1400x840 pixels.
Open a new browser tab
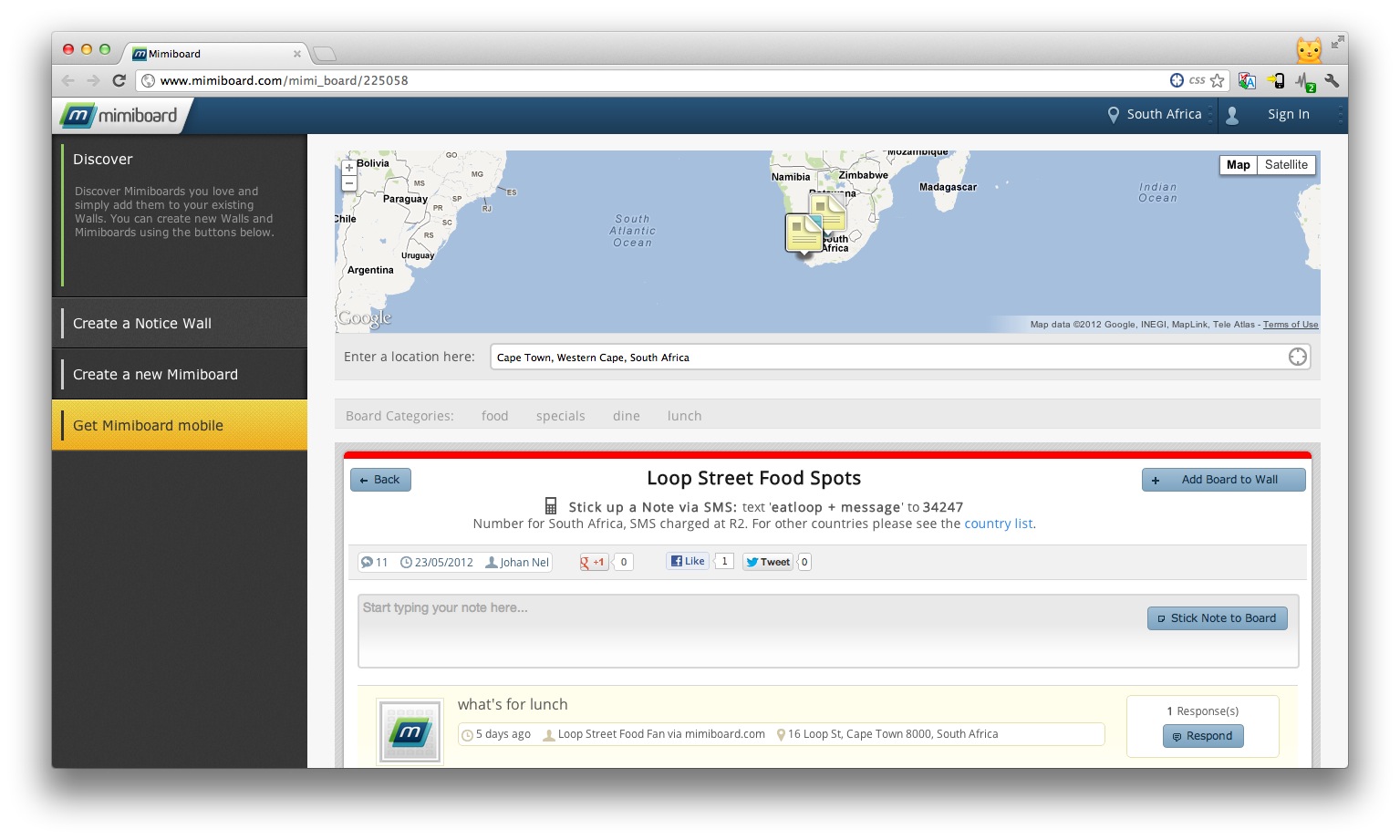[325, 54]
